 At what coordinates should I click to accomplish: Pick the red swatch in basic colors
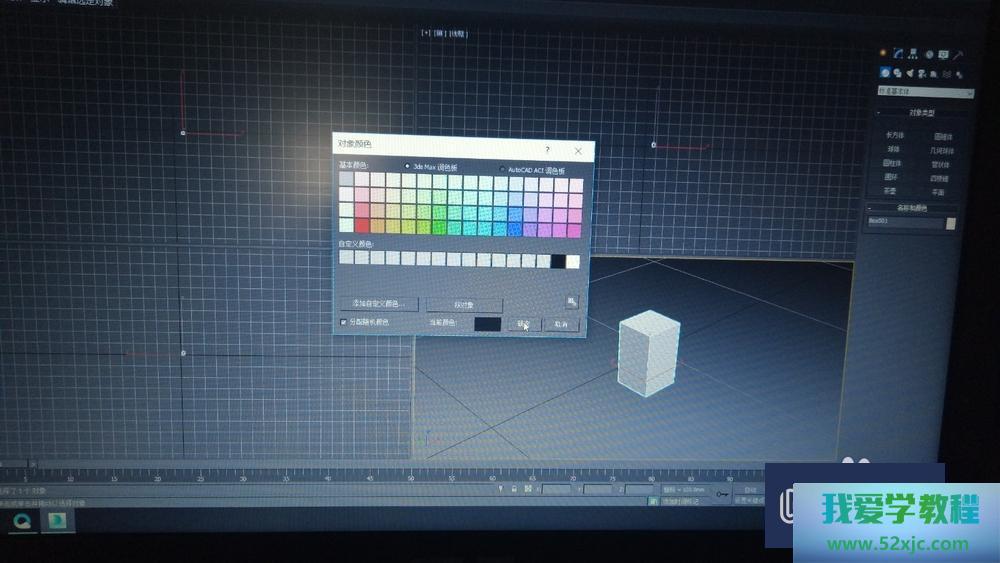point(362,227)
